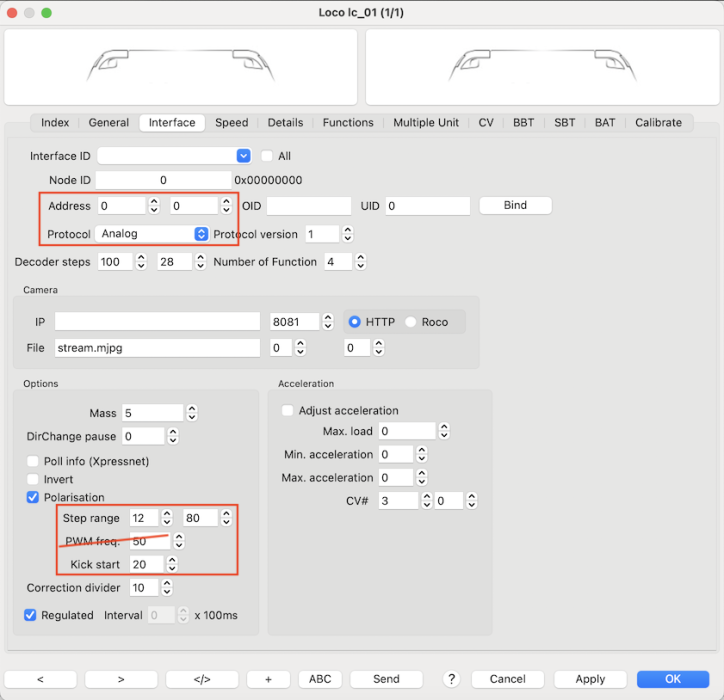Click the + add button
The height and width of the screenshot is (700, 724).
pos(268,679)
